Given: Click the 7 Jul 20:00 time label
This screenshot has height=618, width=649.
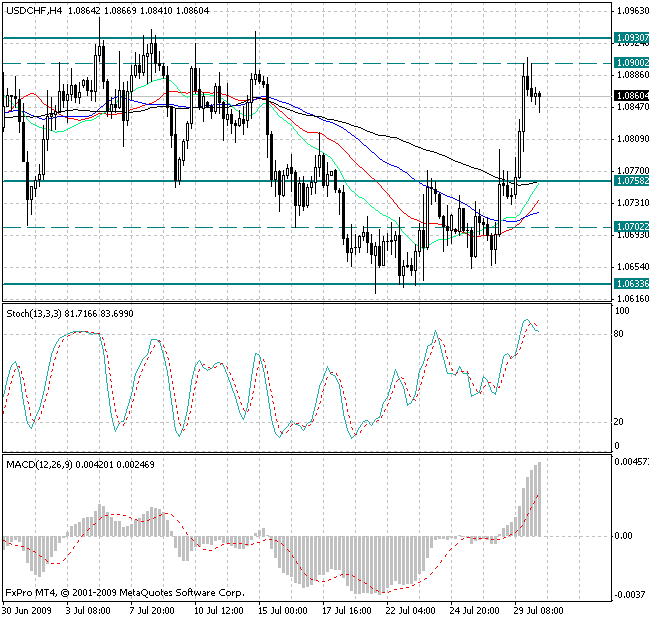Looking at the screenshot, I should tap(153, 609).
